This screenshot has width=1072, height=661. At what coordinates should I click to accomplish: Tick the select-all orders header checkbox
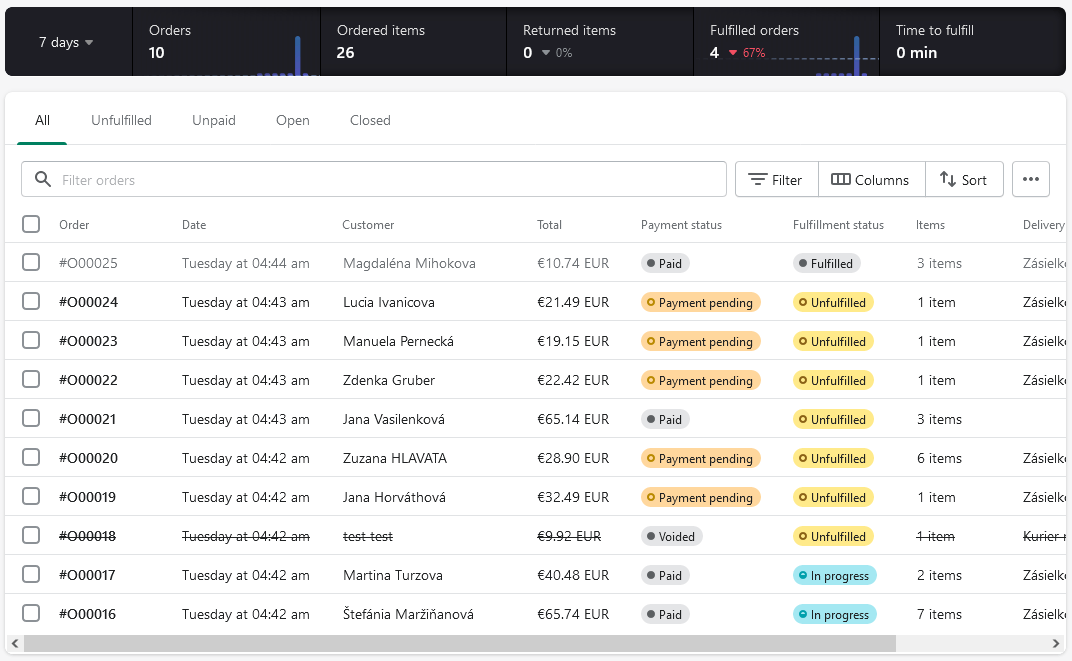31,224
